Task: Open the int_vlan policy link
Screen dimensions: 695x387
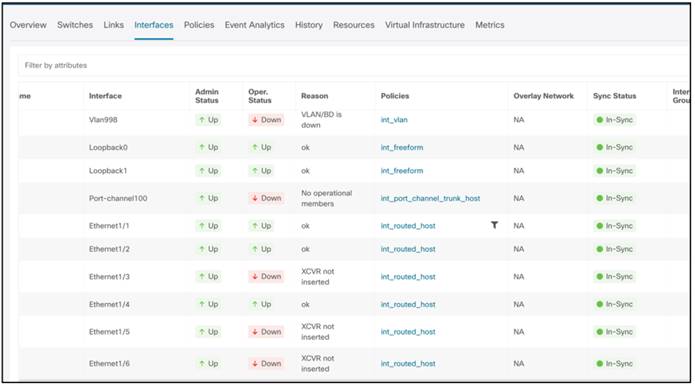Action: pyautogui.click(x=394, y=120)
